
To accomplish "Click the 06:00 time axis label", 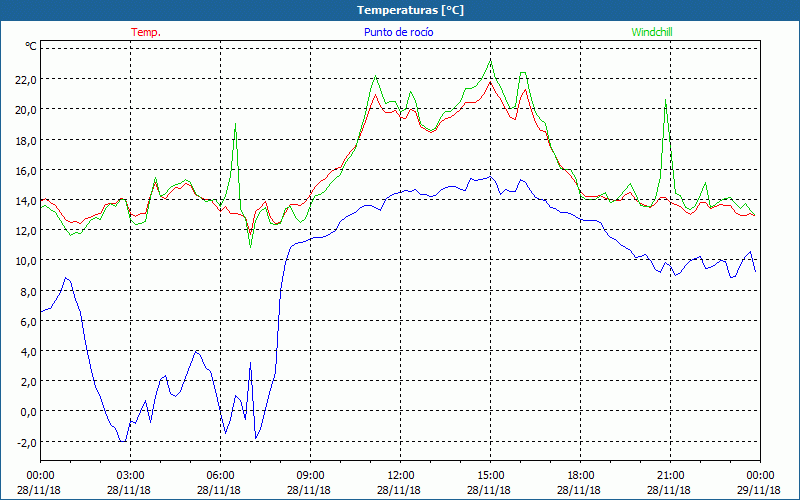I will 220,476.
